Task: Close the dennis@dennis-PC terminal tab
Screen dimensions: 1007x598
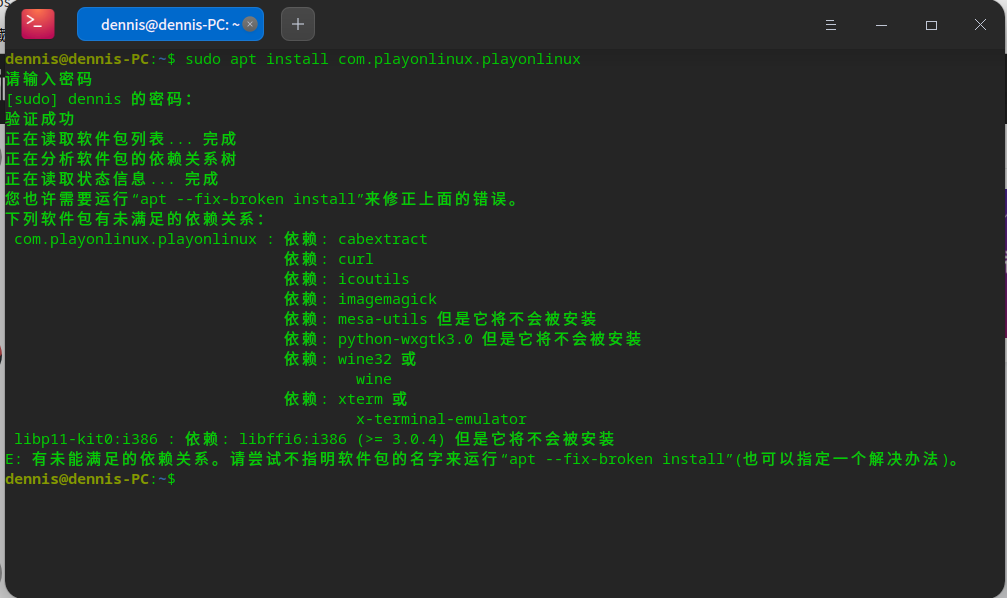Action: (x=250, y=24)
